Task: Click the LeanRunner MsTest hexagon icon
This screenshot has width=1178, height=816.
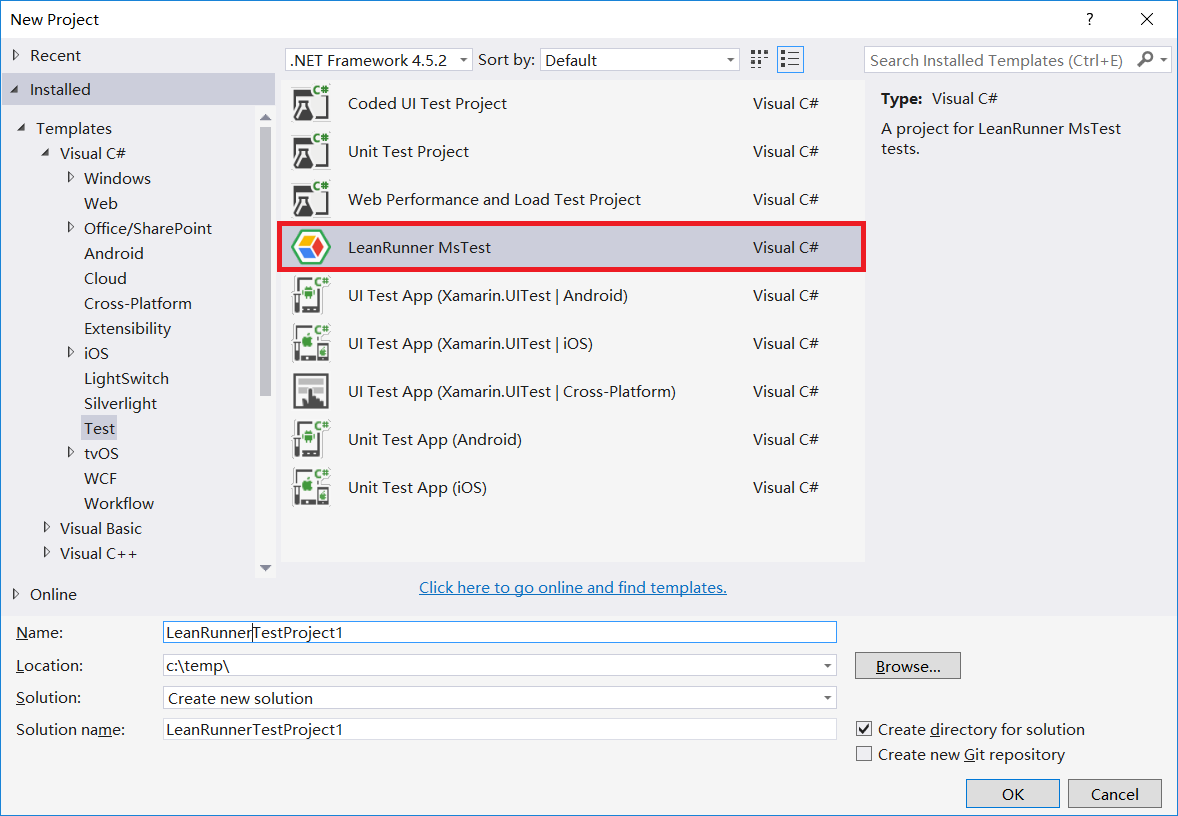Action: point(310,247)
